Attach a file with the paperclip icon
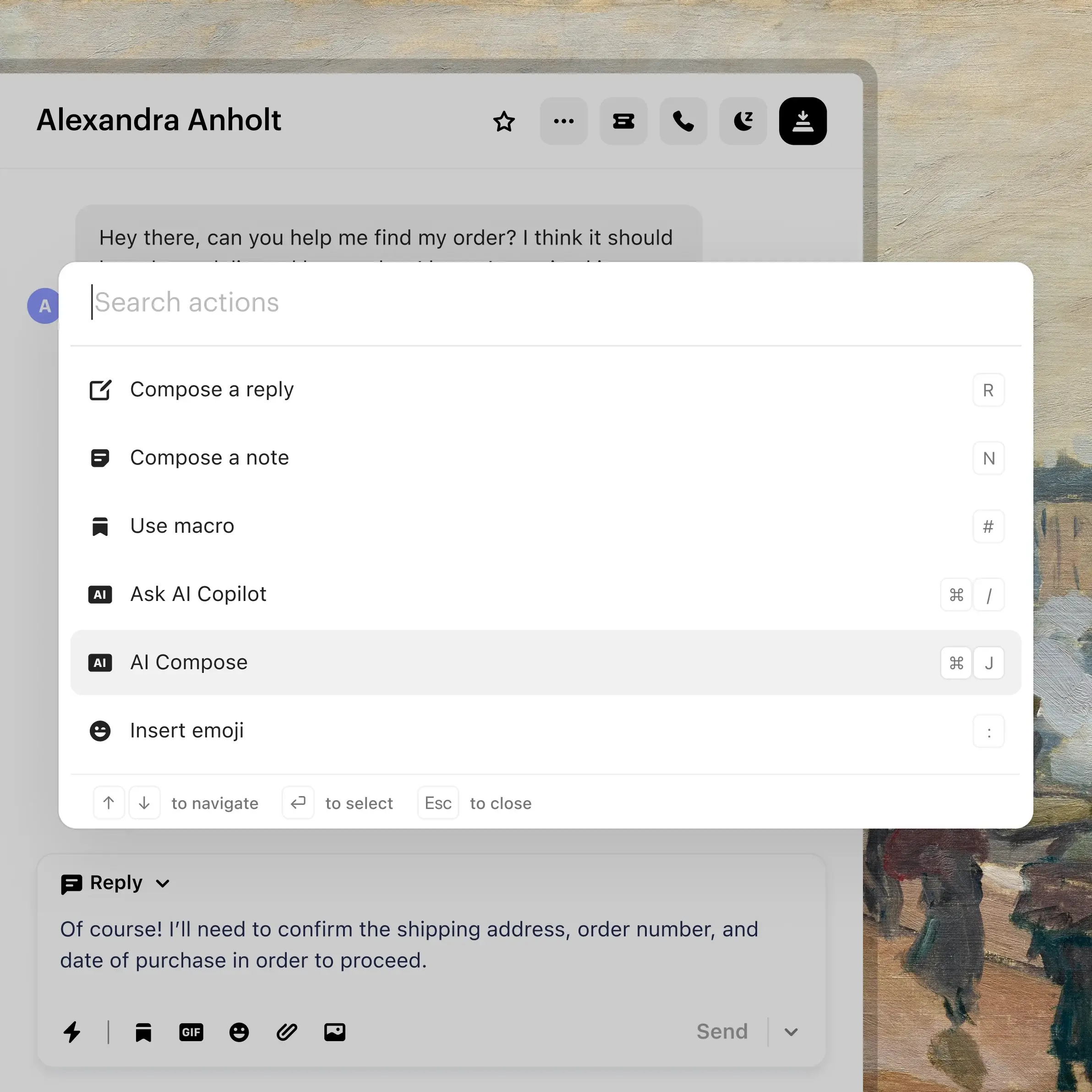The image size is (1092, 1092). pos(287,1032)
